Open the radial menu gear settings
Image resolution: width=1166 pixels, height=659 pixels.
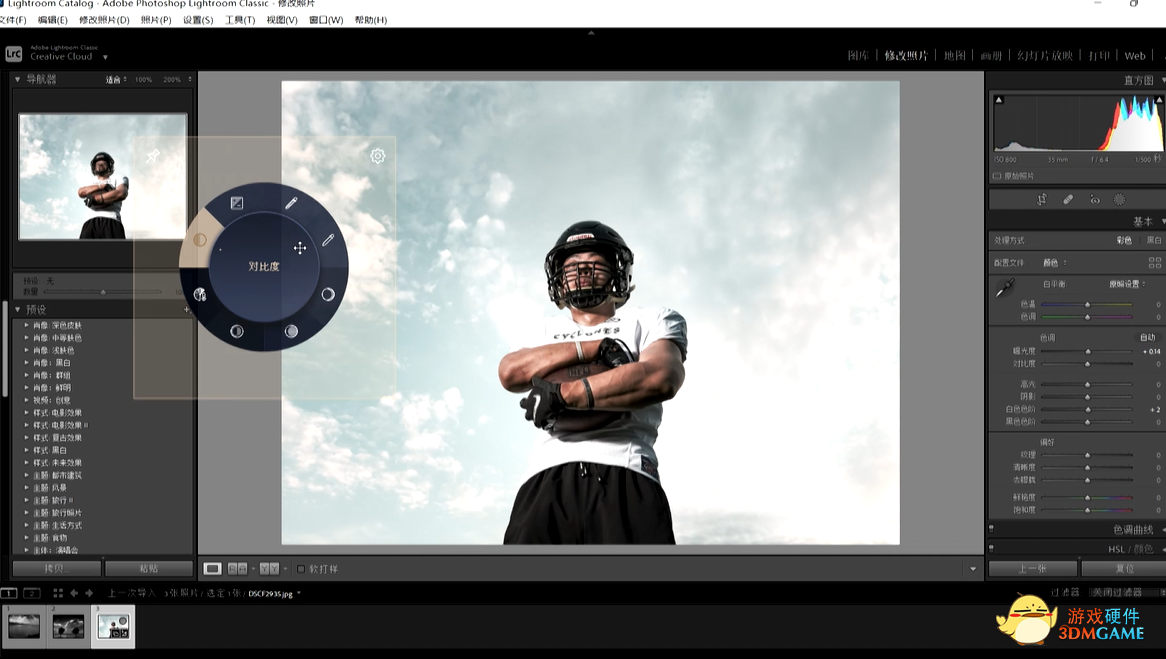(377, 156)
